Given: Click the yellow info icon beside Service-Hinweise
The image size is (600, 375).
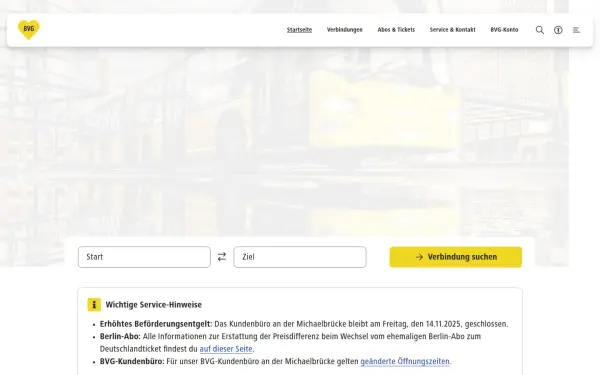Looking at the screenshot, I should pos(94,305).
